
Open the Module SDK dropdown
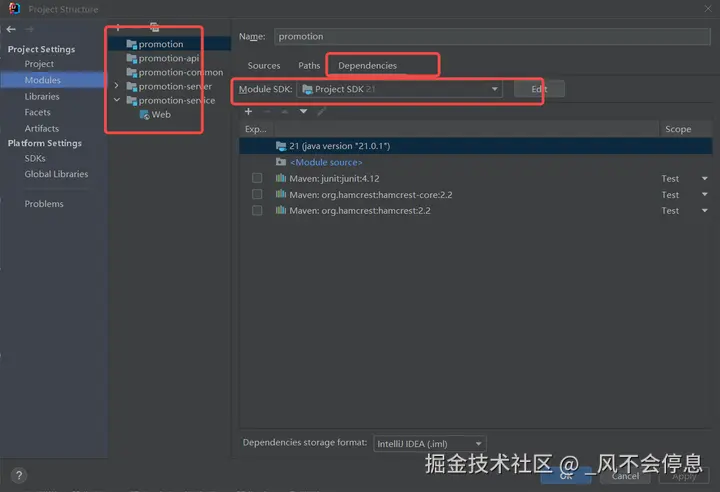399,89
